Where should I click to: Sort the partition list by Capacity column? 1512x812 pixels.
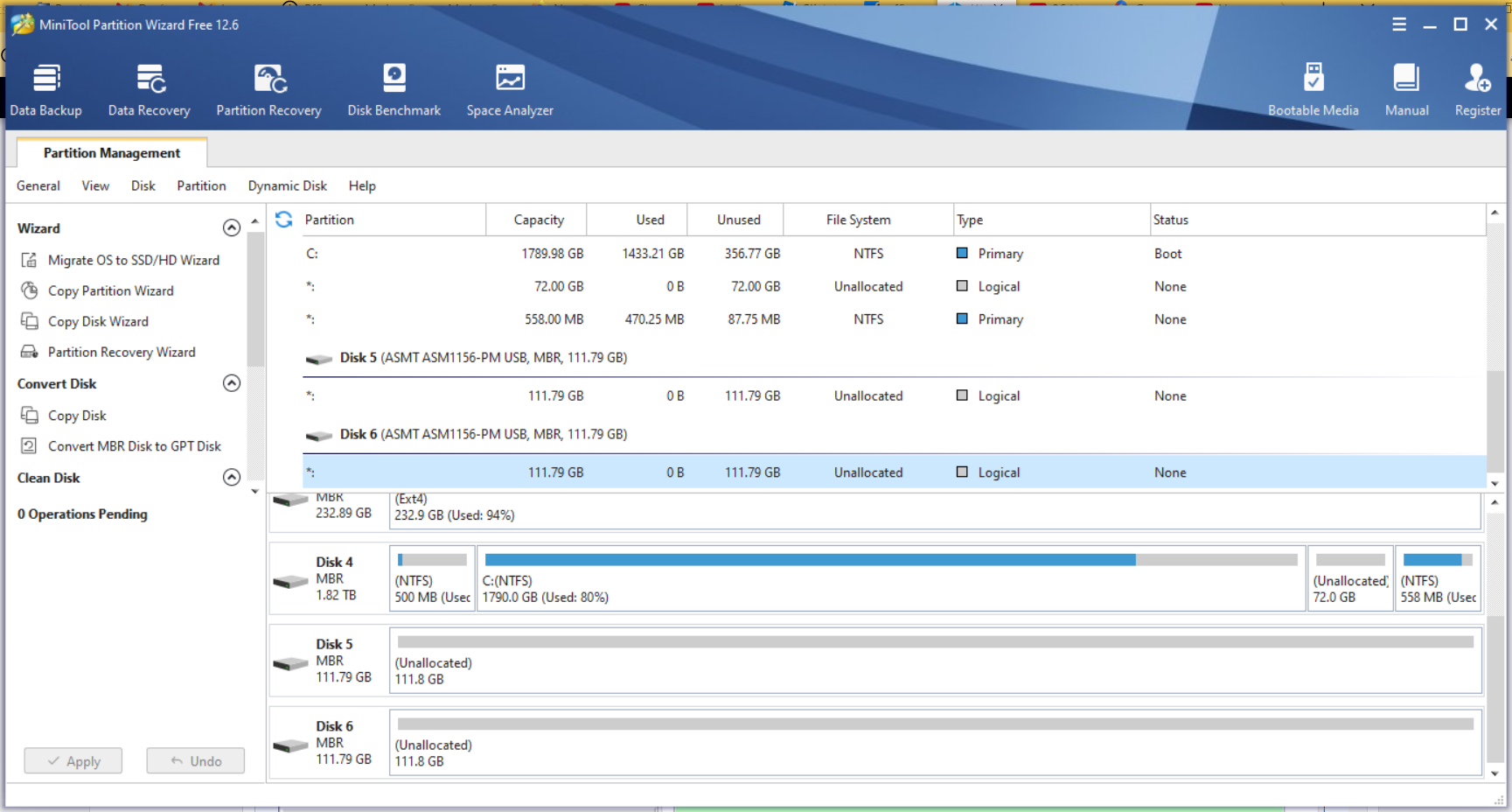pyautogui.click(x=538, y=220)
